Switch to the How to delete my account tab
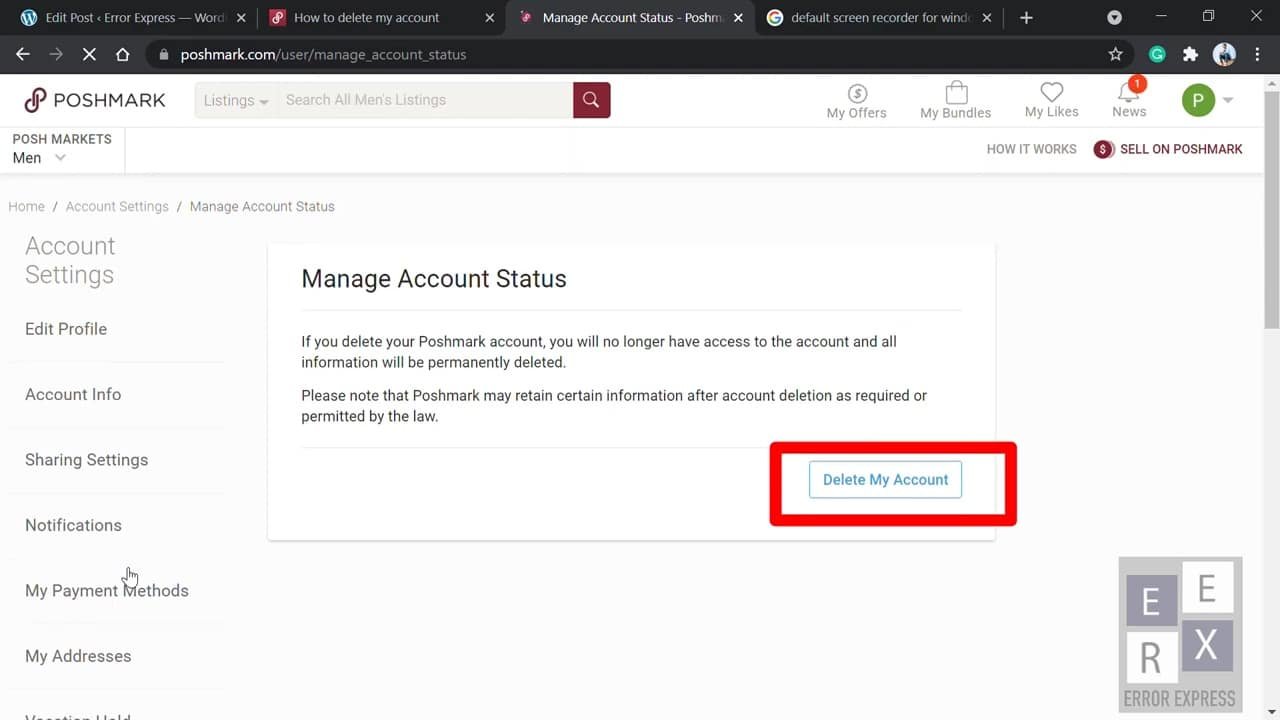Image resolution: width=1280 pixels, height=720 pixels. pyautogui.click(x=370, y=17)
